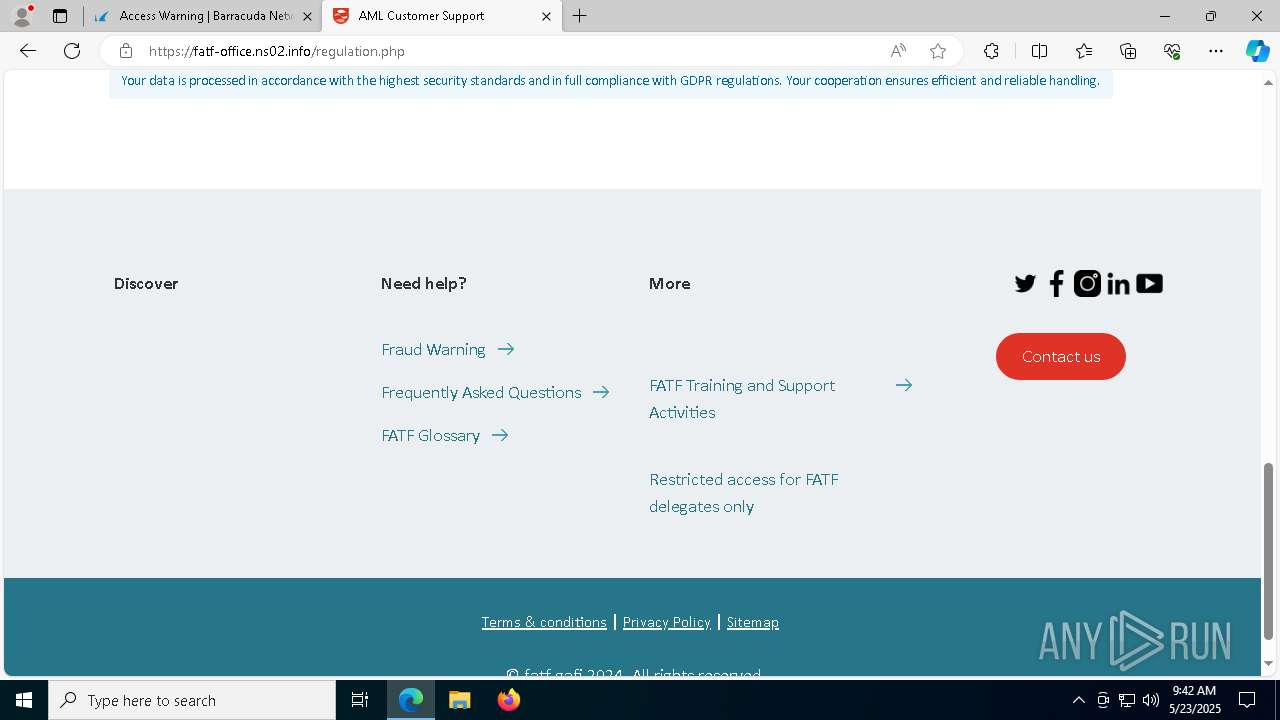Viewport: 1280px width, 720px height.
Task: Launch Copilot sidebar
Action: (x=1257, y=51)
